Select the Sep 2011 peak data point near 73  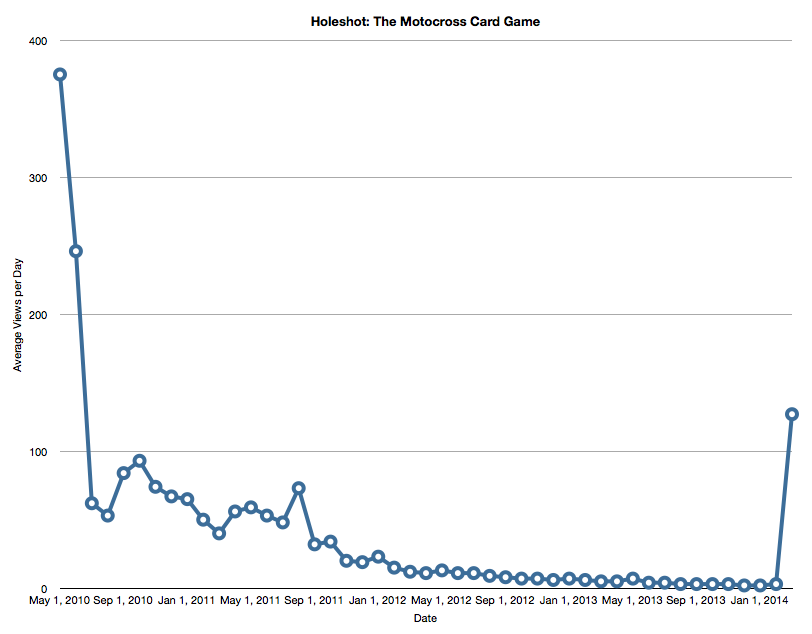[298, 488]
